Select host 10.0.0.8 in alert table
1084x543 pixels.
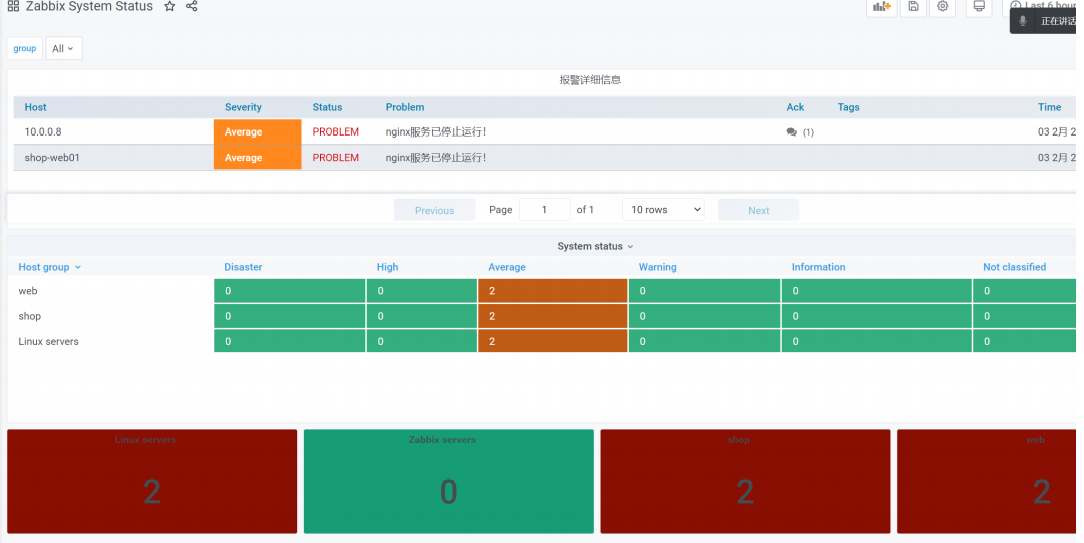43,132
